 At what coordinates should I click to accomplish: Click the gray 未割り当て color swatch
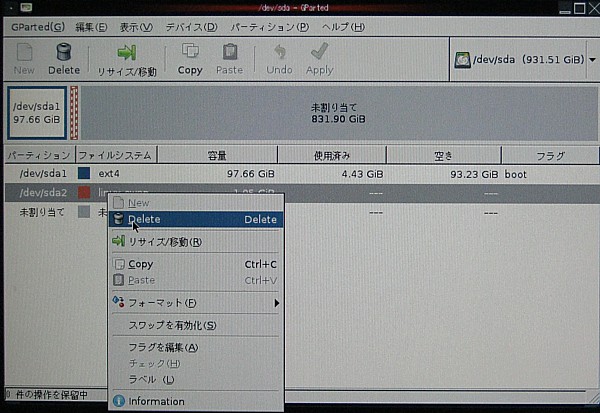coord(84,212)
